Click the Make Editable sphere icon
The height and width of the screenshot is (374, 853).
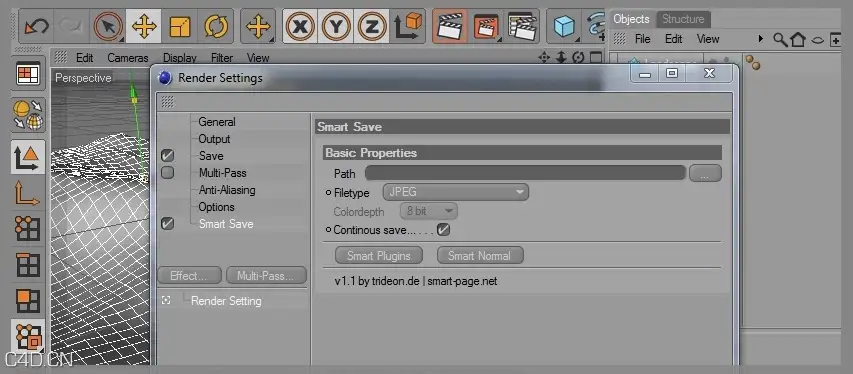(28, 114)
